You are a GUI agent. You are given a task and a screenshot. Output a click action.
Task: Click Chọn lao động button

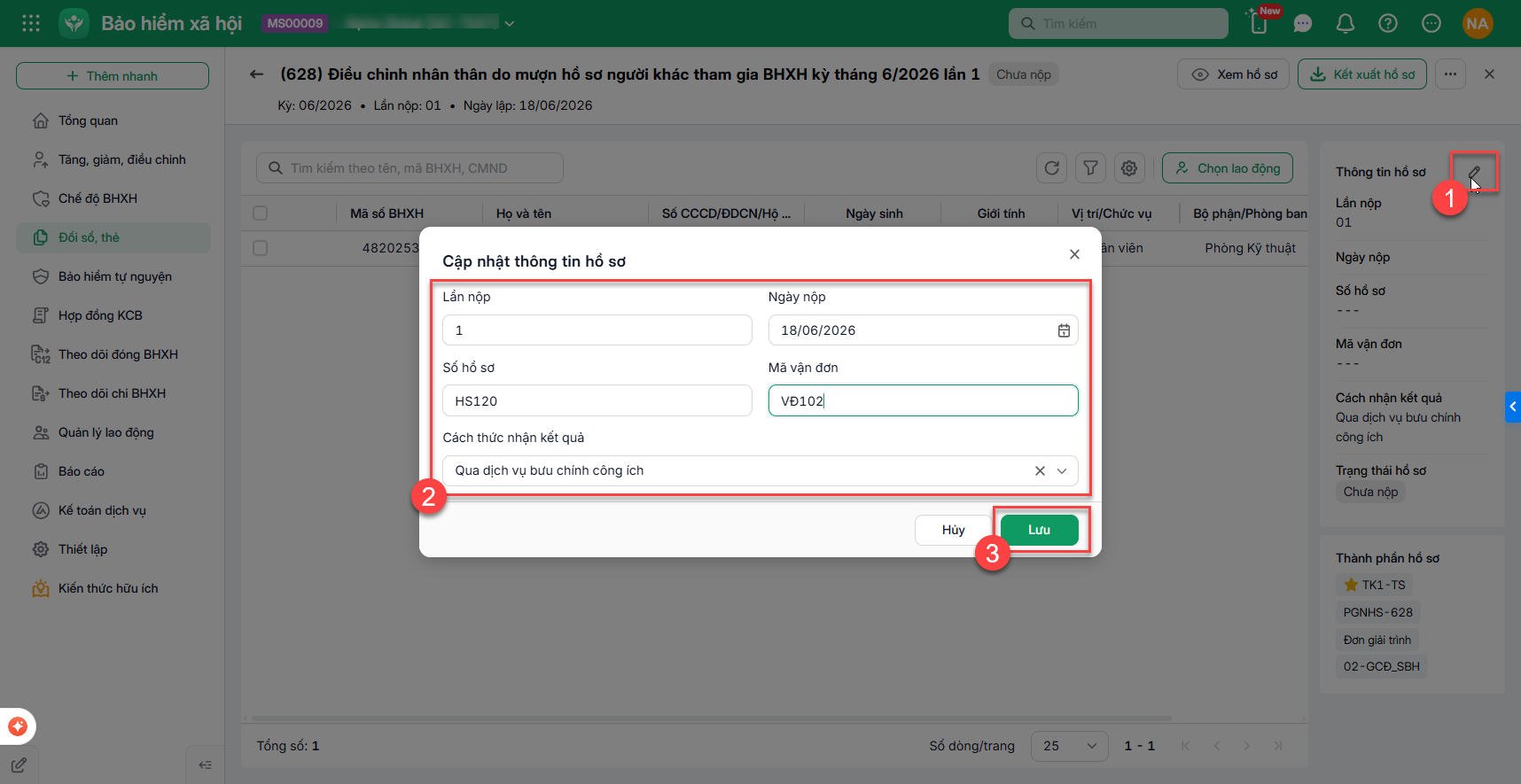[1228, 168]
